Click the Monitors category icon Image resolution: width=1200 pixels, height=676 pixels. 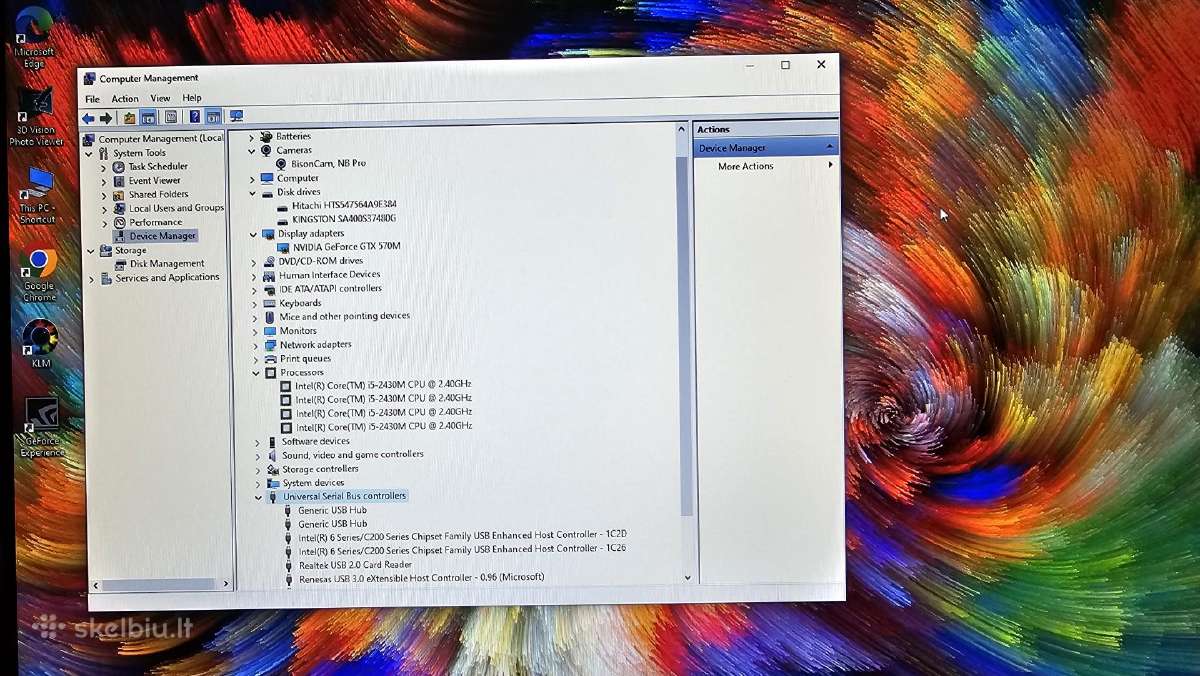[269, 331]
